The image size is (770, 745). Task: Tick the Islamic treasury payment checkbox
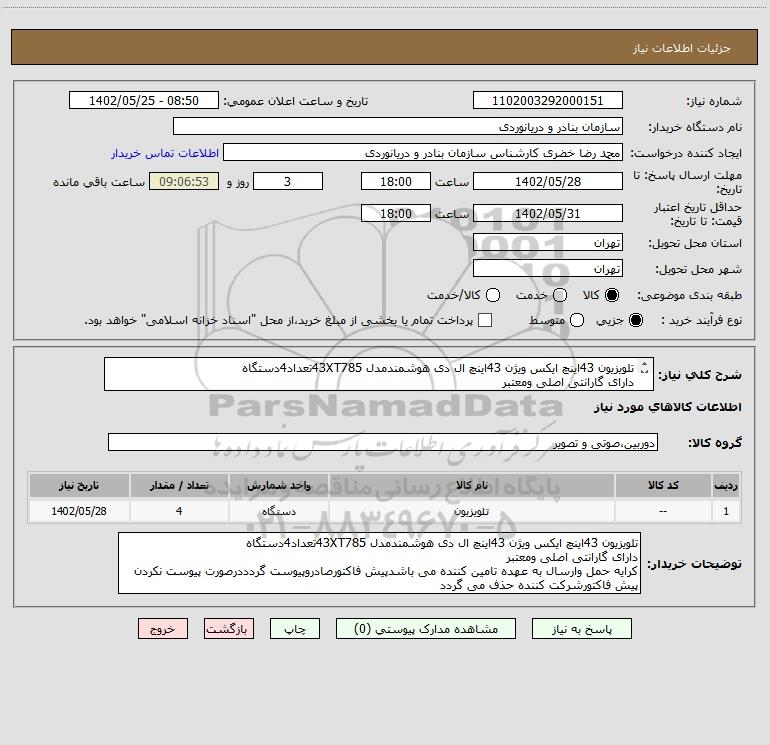point(485,320)
